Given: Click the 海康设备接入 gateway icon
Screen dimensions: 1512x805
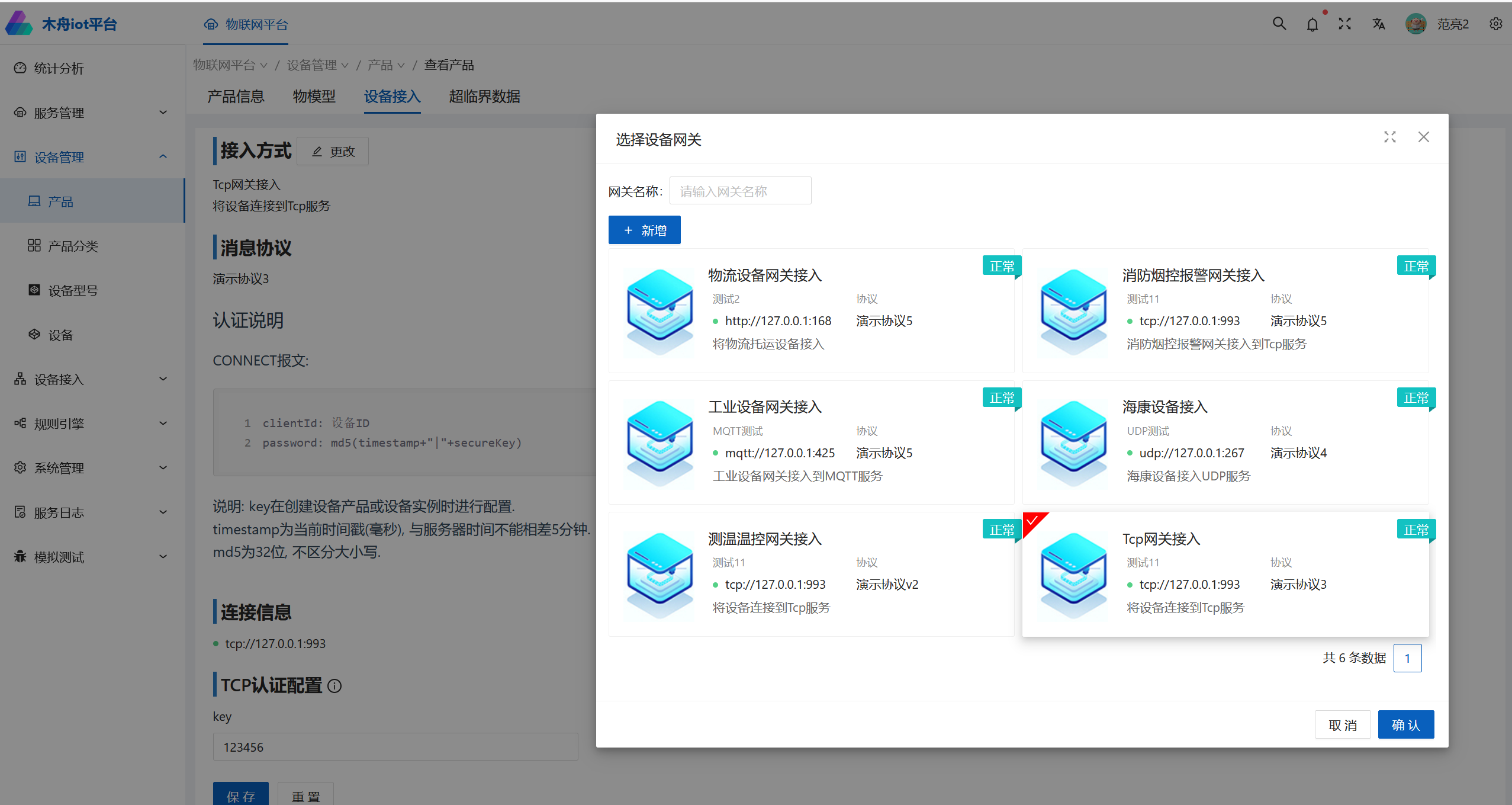Looking at the screenshot, I should (x=1073, y=443).
